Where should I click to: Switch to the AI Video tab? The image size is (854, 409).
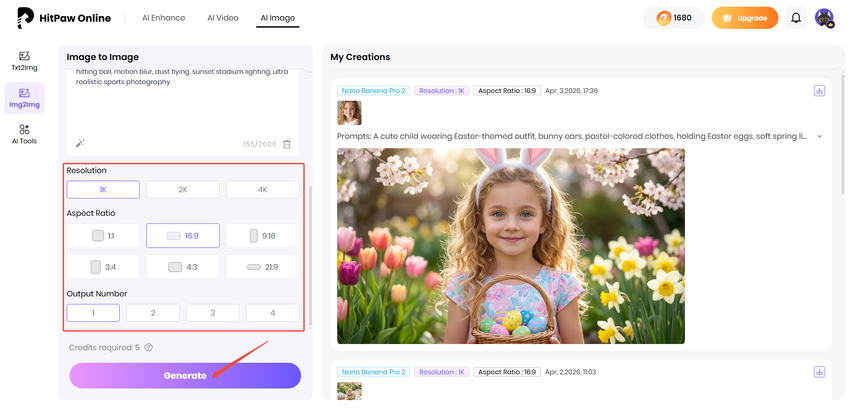[223, 18]
